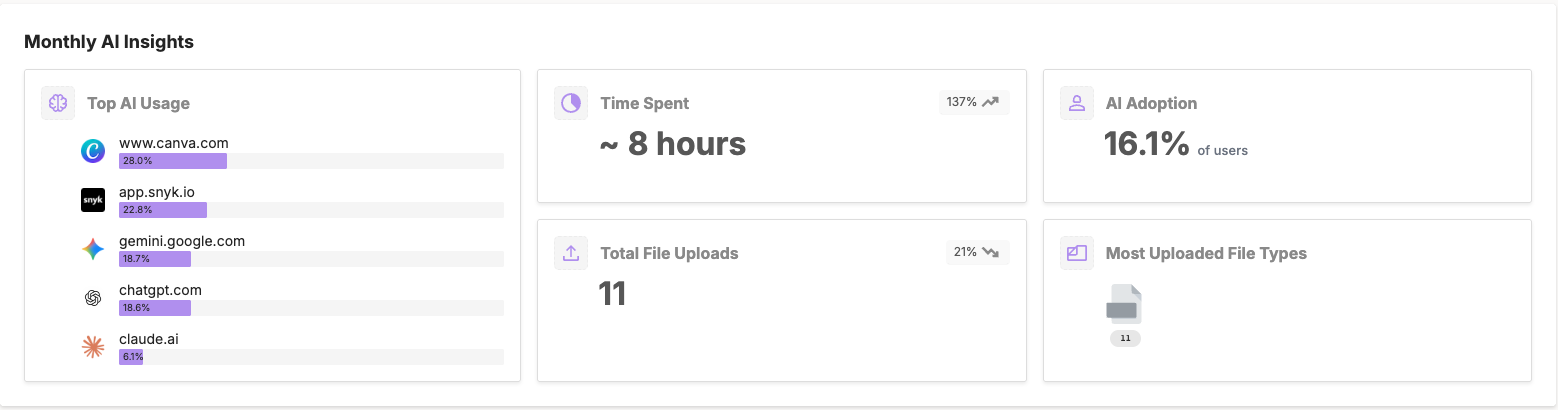The height and width of the screenshot is (410, 1558).
Task: Click the Snyk logo icon
Action: (93, 200)
